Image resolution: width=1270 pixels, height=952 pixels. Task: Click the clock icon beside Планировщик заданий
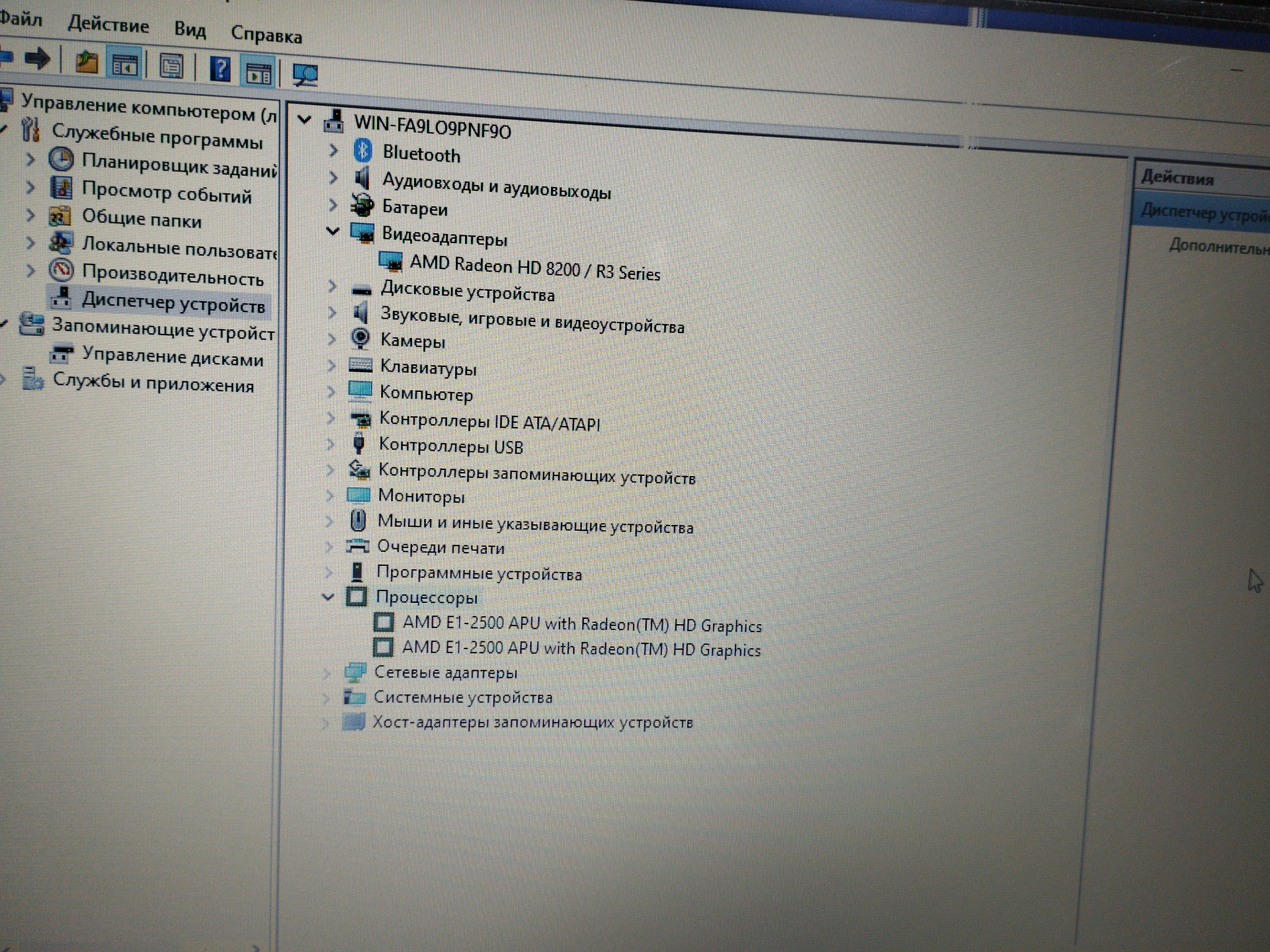pyautogui.click(x=61, y=159)
